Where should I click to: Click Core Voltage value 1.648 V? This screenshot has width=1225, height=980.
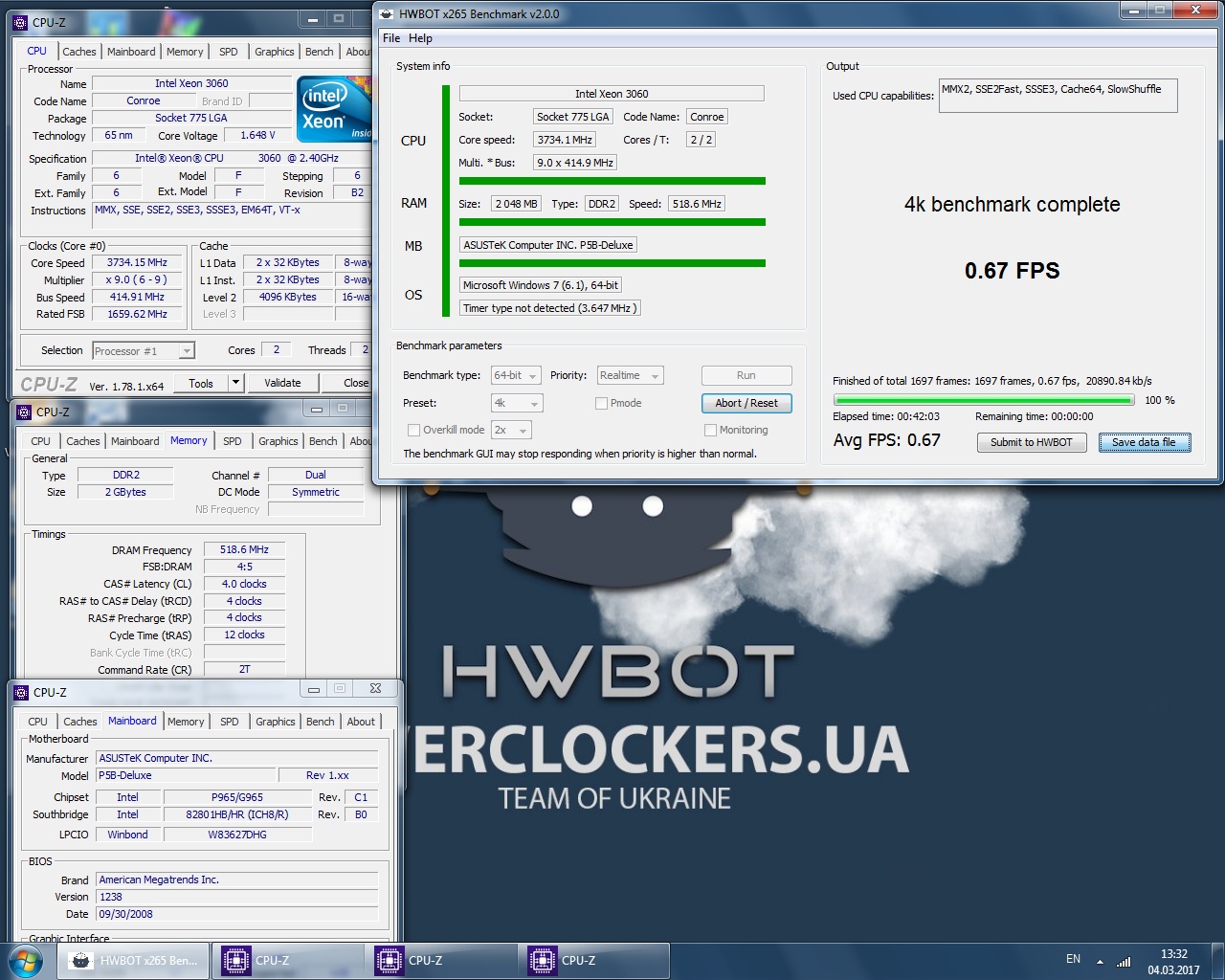tap(257, 135)
